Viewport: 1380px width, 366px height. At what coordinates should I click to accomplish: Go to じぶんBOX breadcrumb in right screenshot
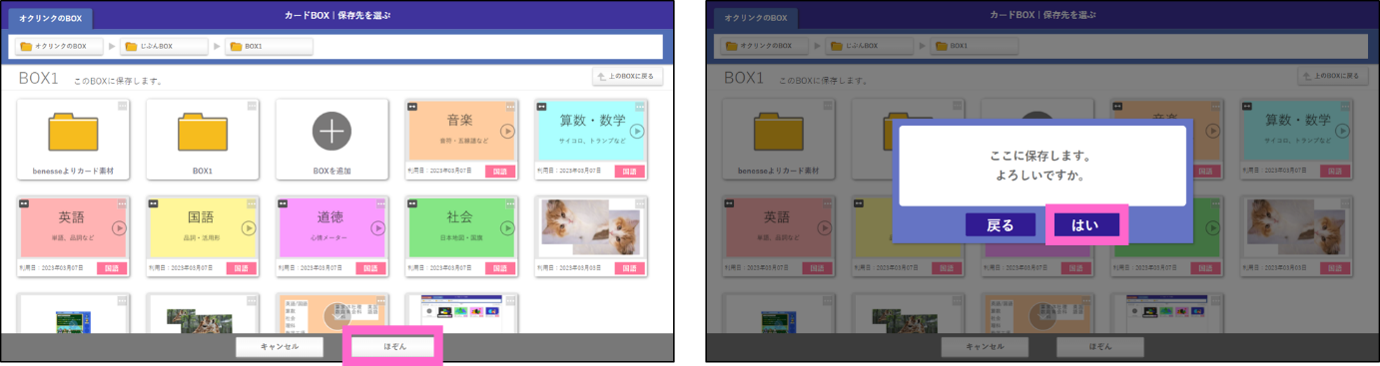[870, 46]
